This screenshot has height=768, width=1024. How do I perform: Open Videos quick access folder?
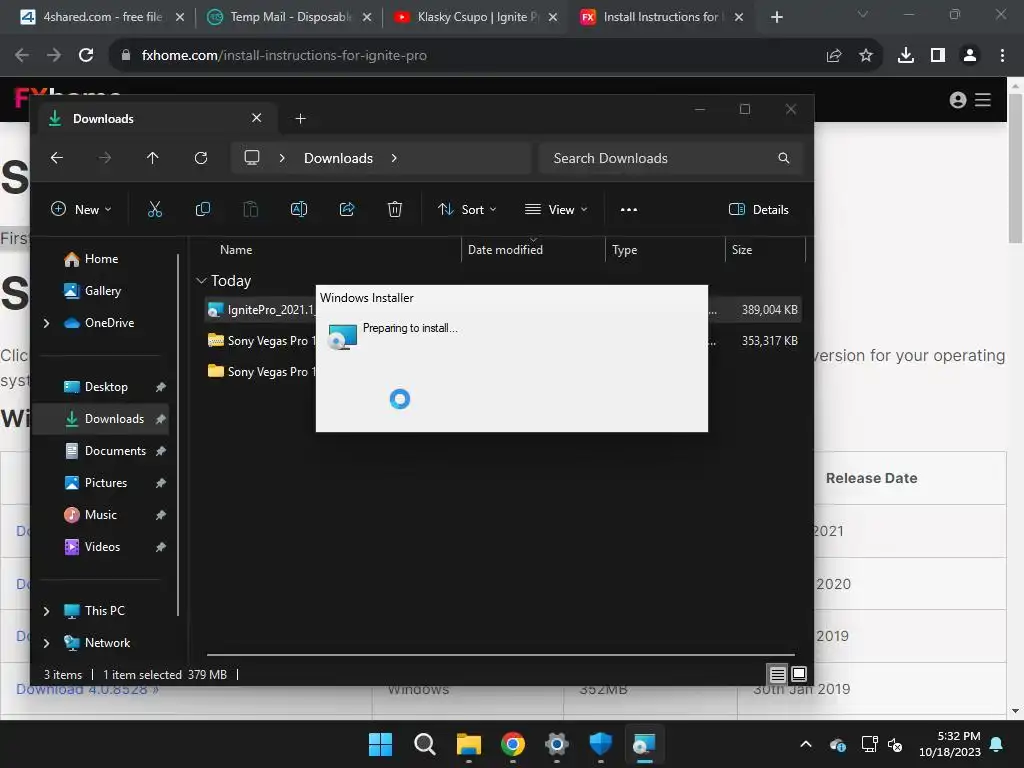click(x=102, y=547)
